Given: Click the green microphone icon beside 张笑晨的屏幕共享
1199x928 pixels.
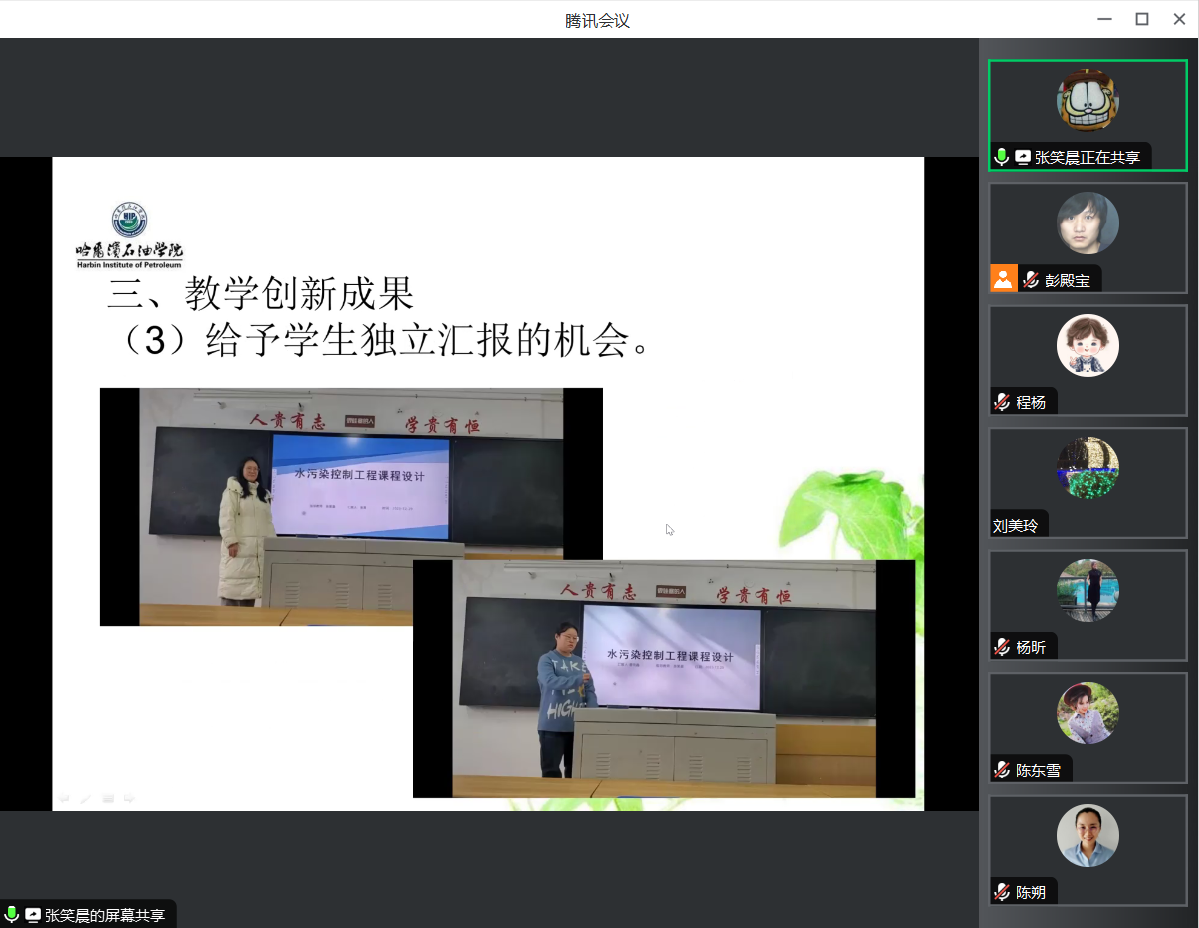Looking at the screenshot, I should [x=12, y=915].
